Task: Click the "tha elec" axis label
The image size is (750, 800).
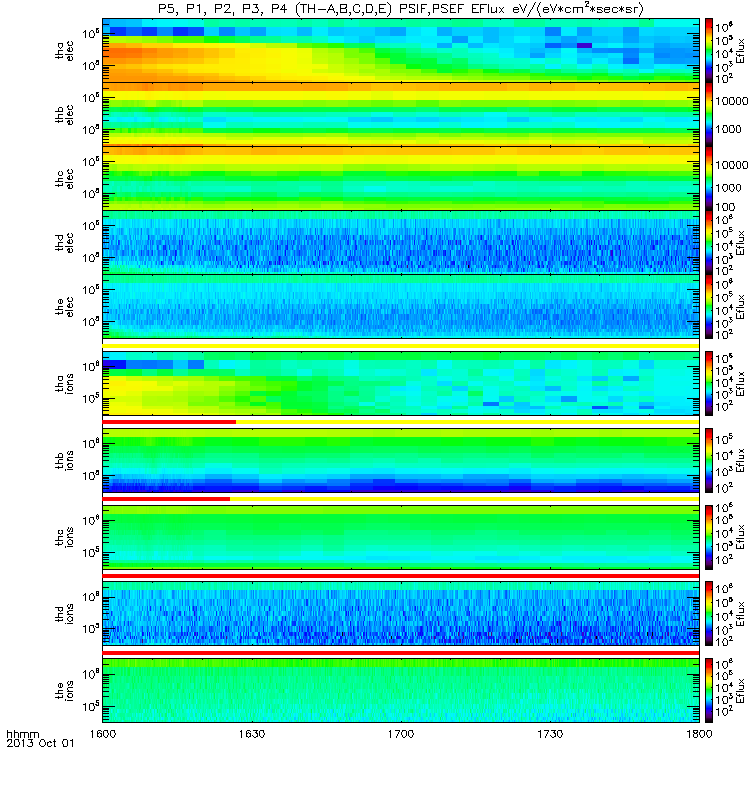Action: (64, 51)
